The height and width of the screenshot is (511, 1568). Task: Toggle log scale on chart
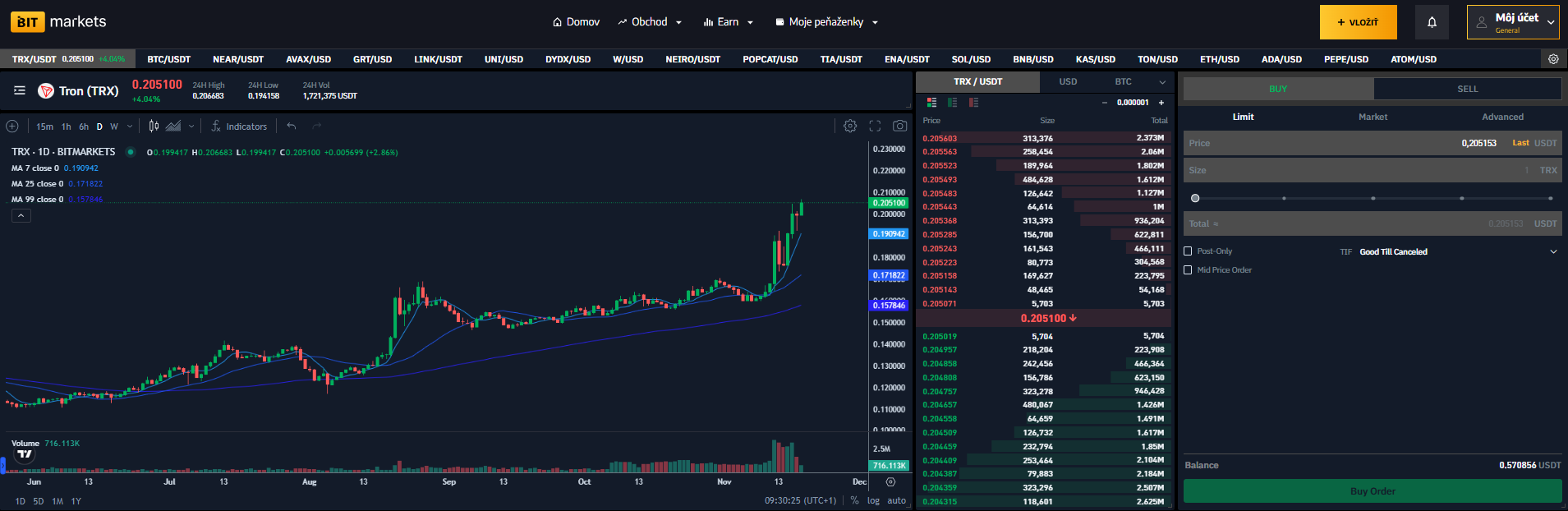(x=873, y=500)
